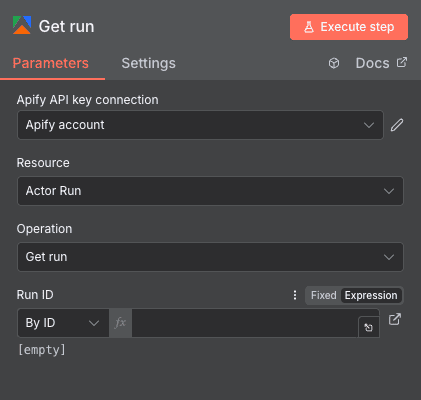Open the expression editor expand icon

tap(369, 327)
